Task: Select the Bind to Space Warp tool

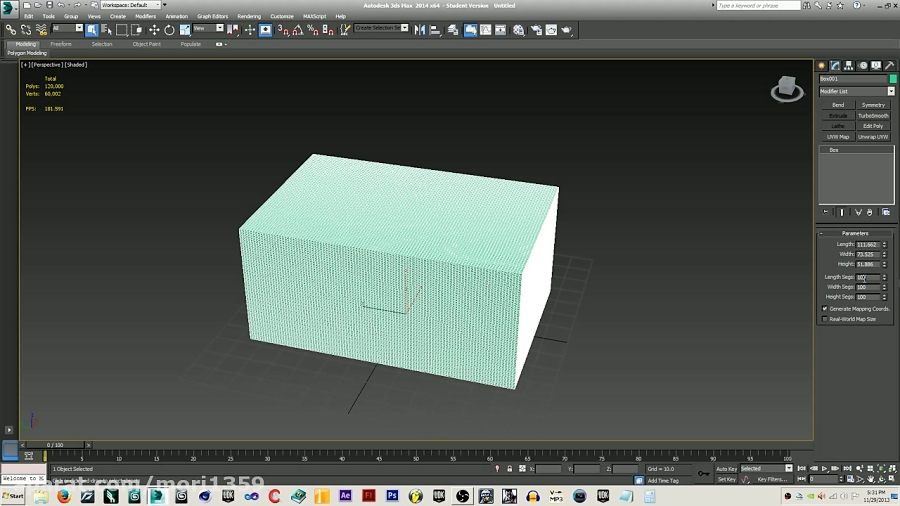Action: click(x=41, y=30)
